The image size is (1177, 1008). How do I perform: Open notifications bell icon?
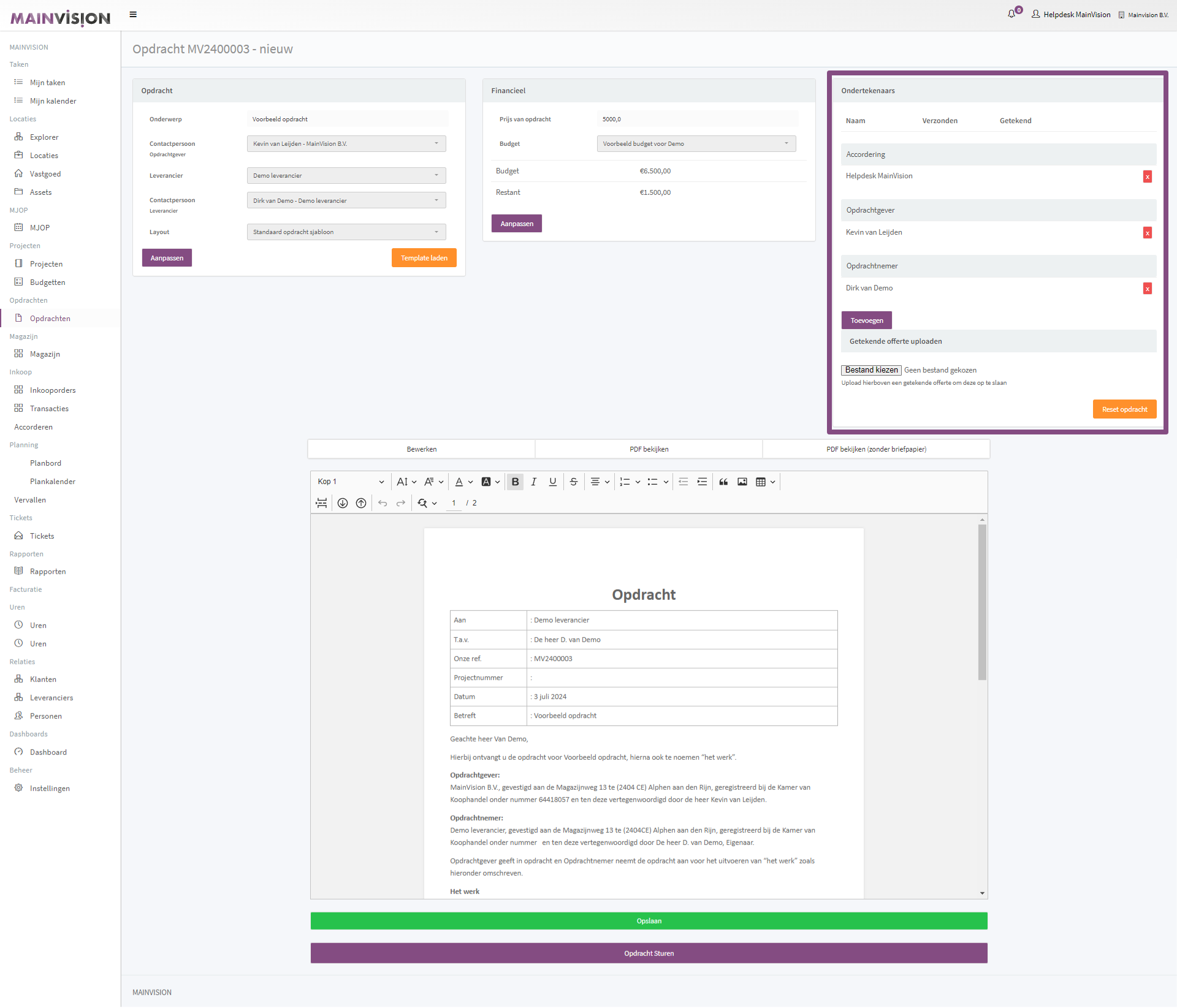point(1011,14)
